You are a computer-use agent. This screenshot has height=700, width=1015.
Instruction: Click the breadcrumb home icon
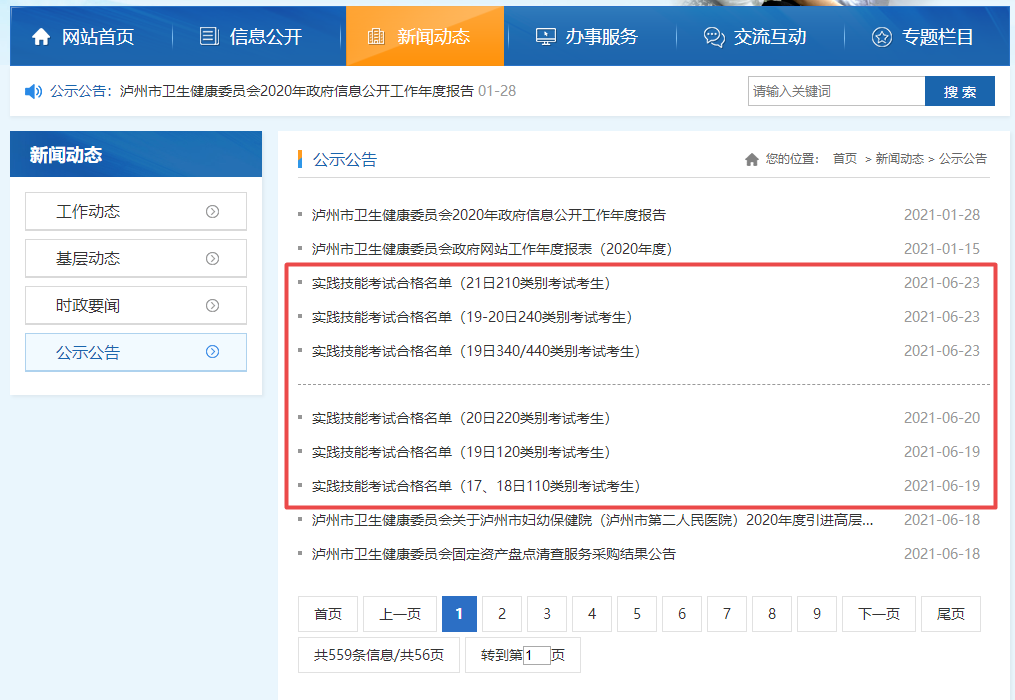click(x=752, y=159)
